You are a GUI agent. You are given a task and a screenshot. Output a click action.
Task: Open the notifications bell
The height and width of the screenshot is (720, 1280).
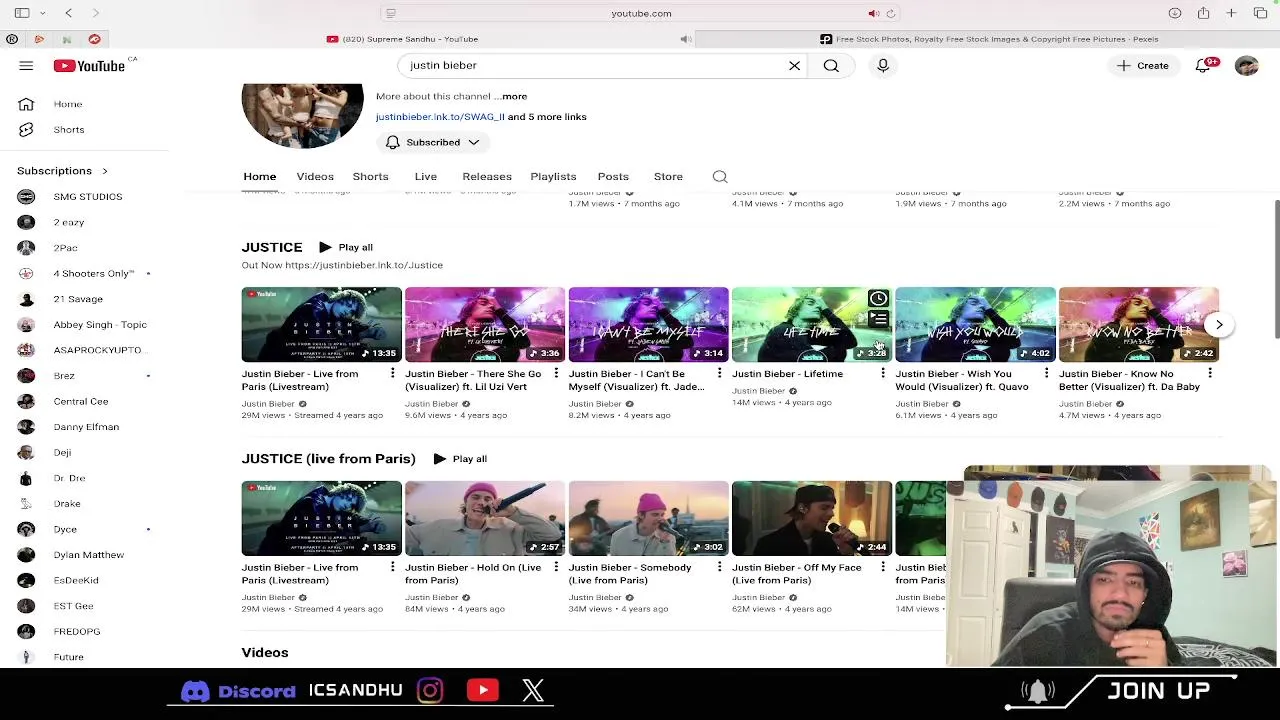(x=1203, y=66)
